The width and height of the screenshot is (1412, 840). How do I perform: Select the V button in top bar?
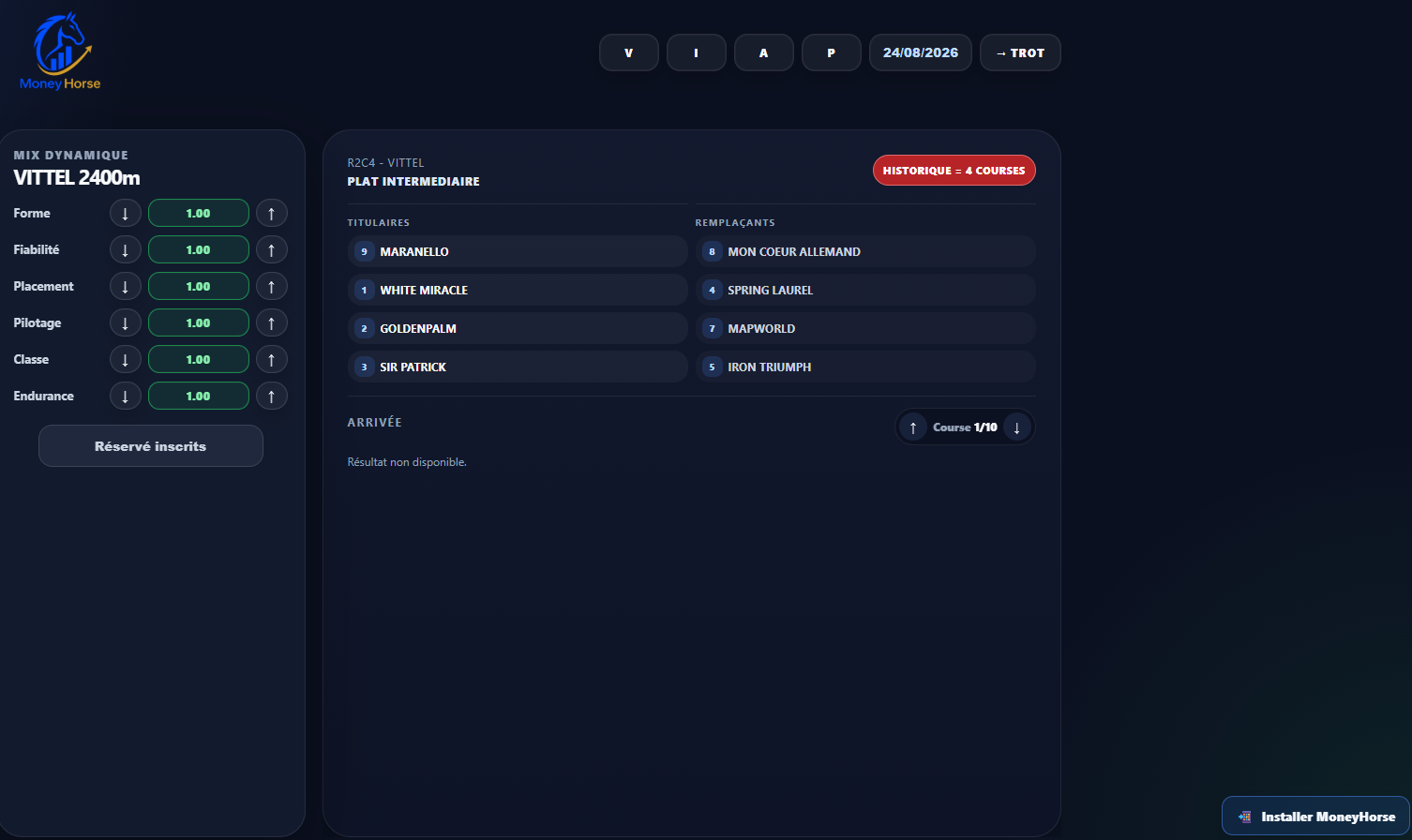[629, 52]
